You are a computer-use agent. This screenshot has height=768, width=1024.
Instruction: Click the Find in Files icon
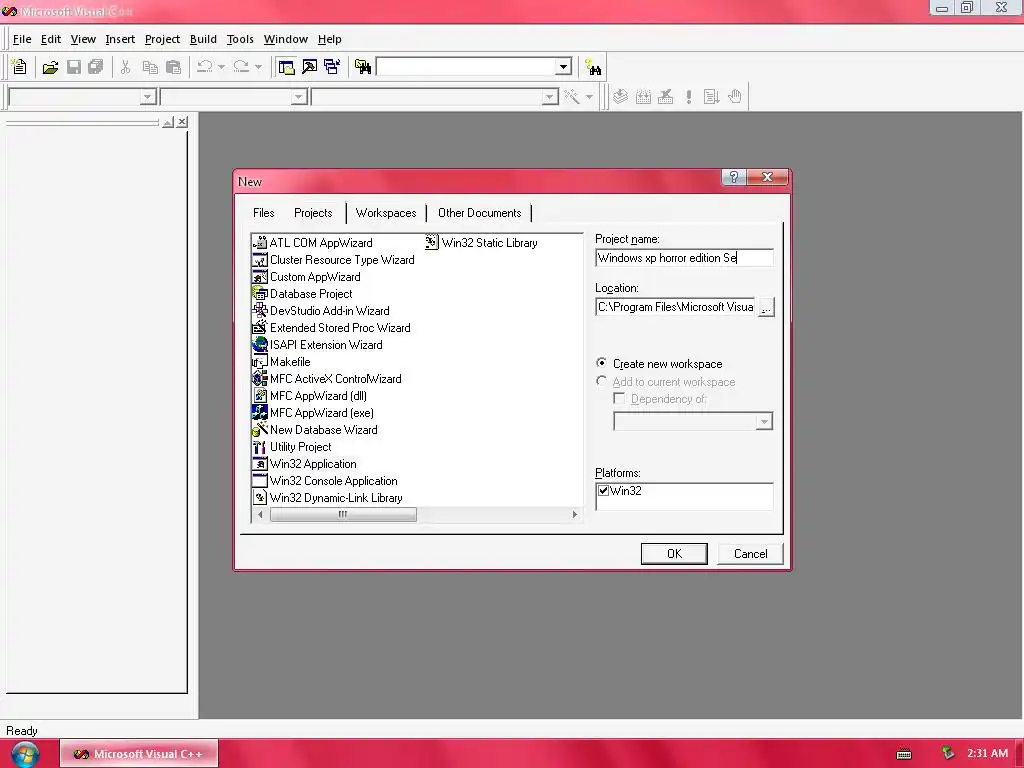click(362, 67)
